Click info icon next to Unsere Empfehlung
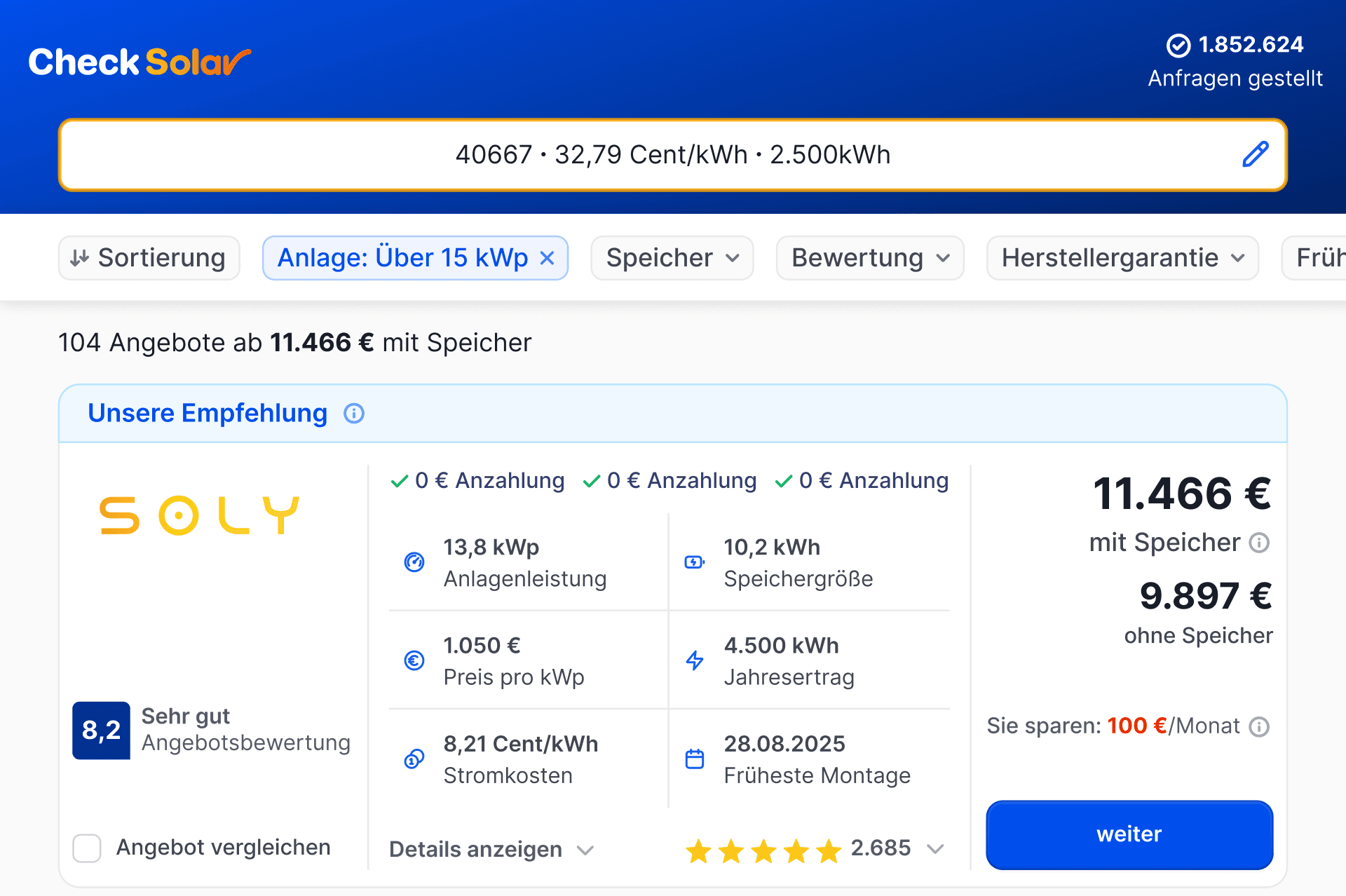1346x896 pixels. tap(354, 414)
